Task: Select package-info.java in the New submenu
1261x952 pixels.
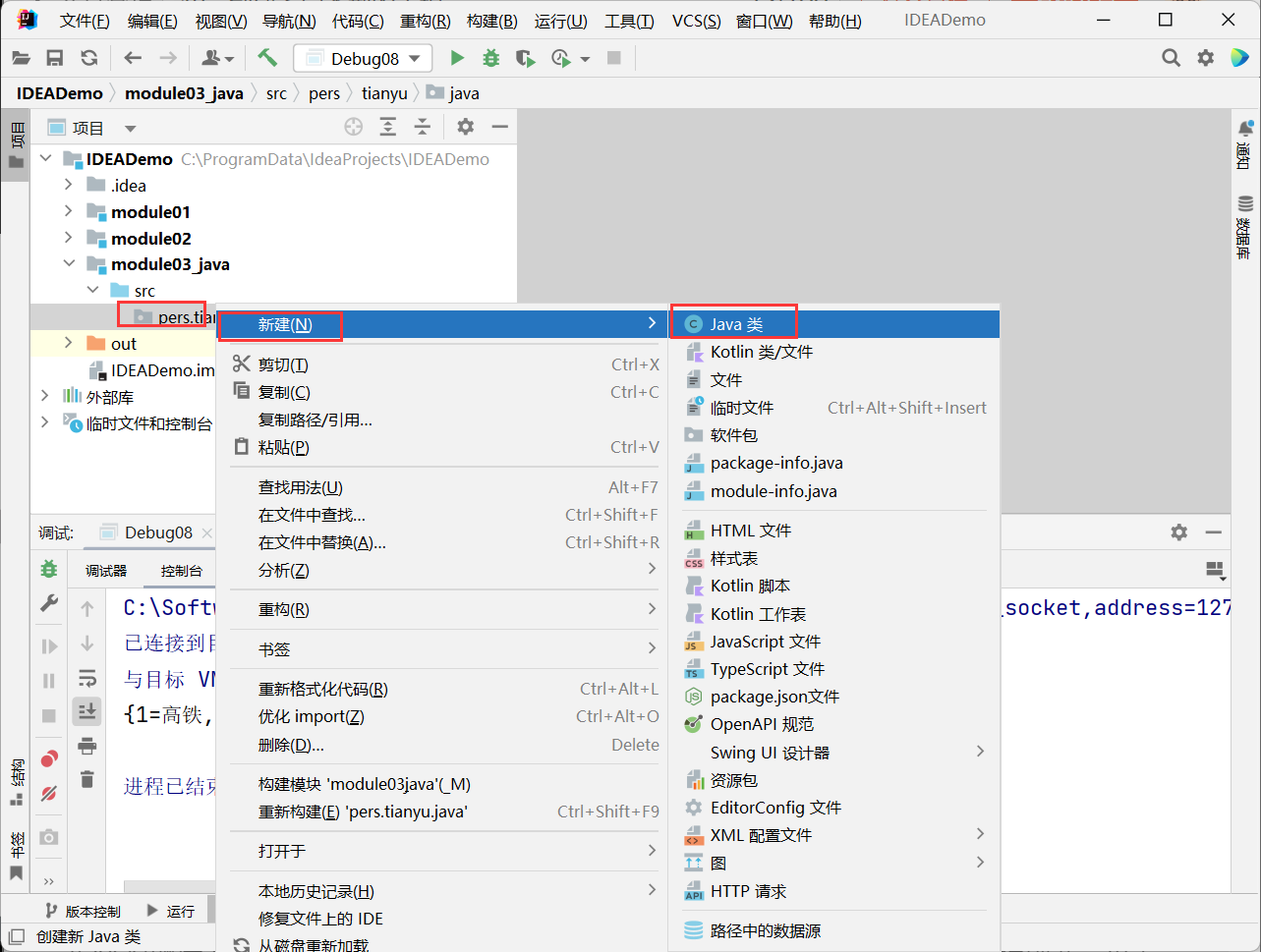Action: click(x=834, y=463)
